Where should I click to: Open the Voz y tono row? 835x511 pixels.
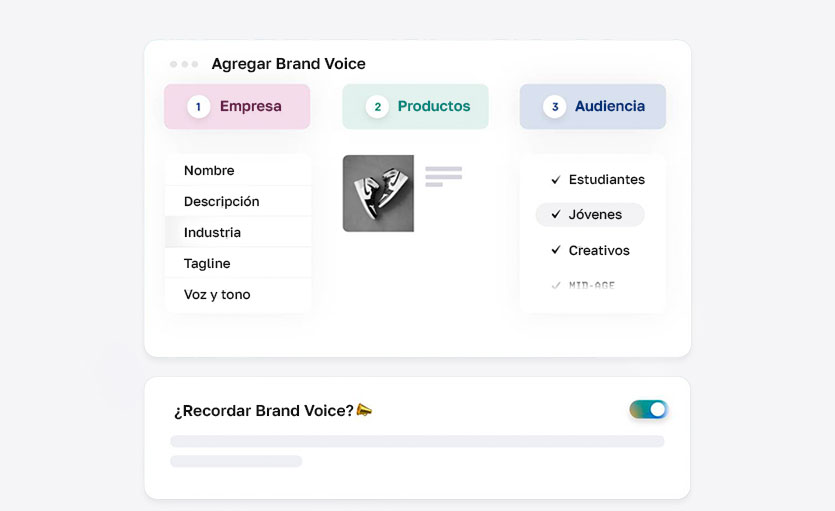pyautogui.click(x=238, y=295)
